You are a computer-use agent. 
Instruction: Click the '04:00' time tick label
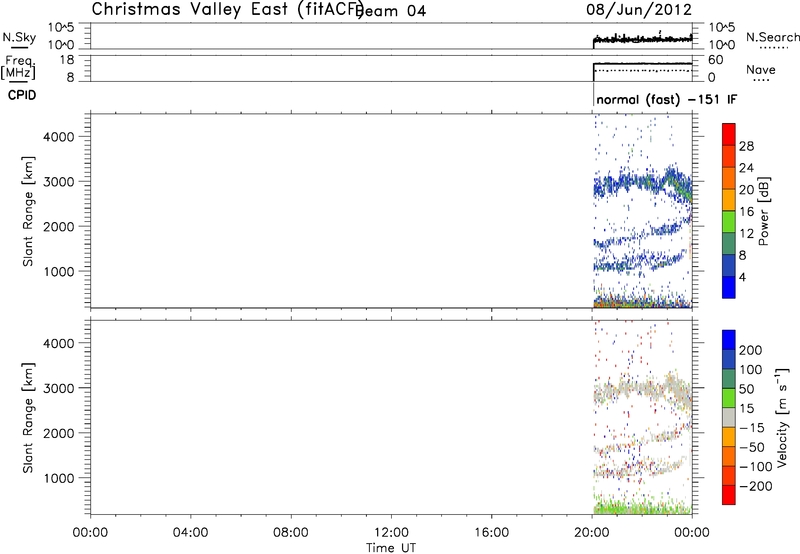click(x=190, y=533)
